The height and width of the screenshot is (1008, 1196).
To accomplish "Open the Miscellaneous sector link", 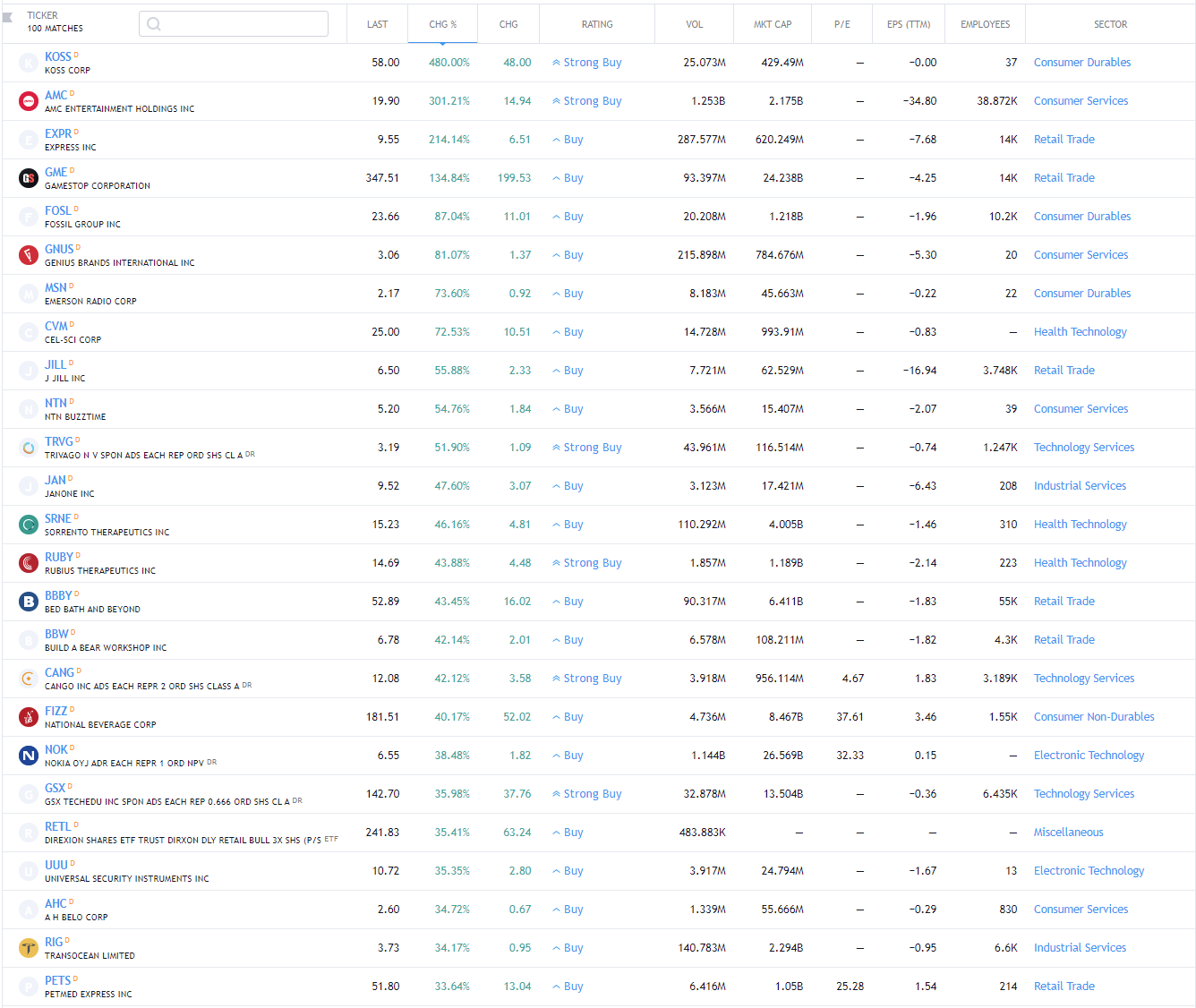I will pyautogui.click(x=1069, y=833).
